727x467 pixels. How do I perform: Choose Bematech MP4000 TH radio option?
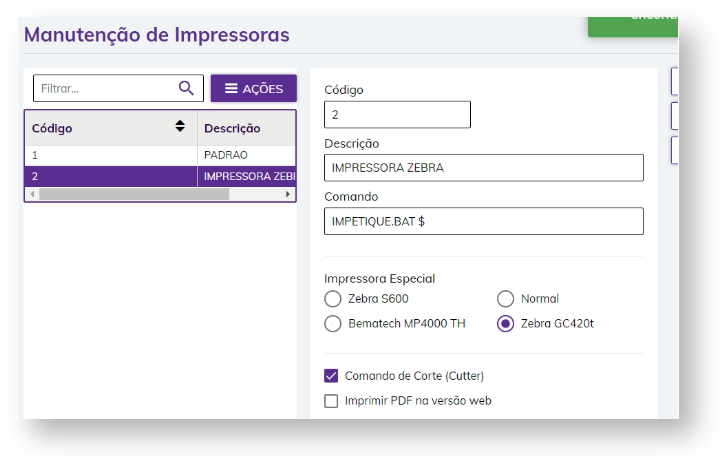[x=333, y=323]
